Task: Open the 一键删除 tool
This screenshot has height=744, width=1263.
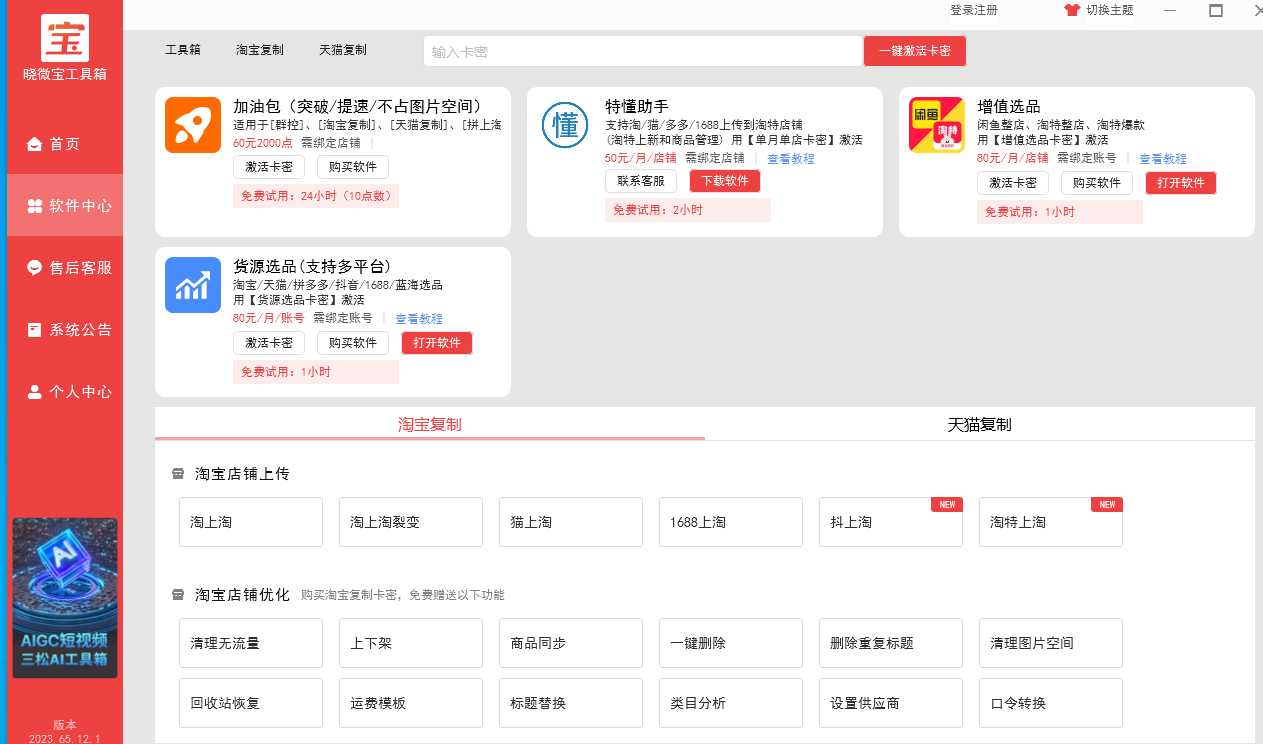Action: click(x=731, y=643)
